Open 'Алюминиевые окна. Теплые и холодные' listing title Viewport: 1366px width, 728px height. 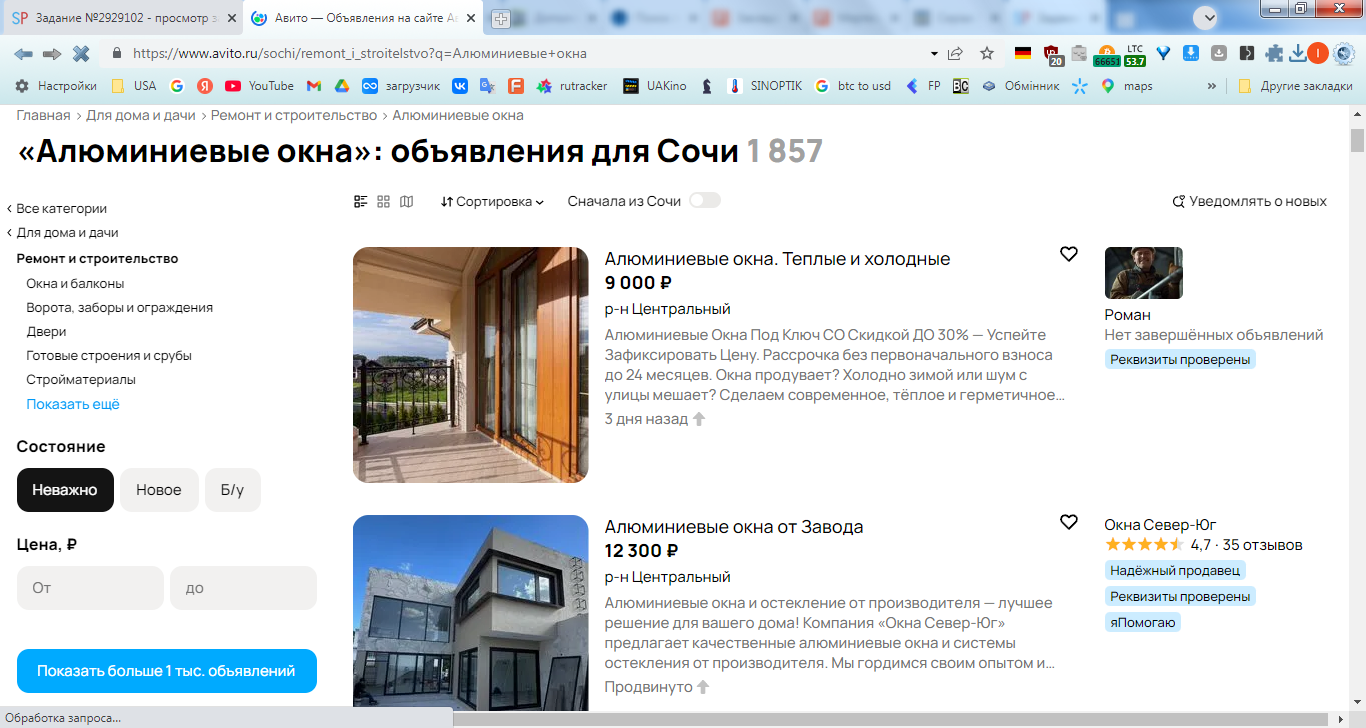[x=777, y=259]
